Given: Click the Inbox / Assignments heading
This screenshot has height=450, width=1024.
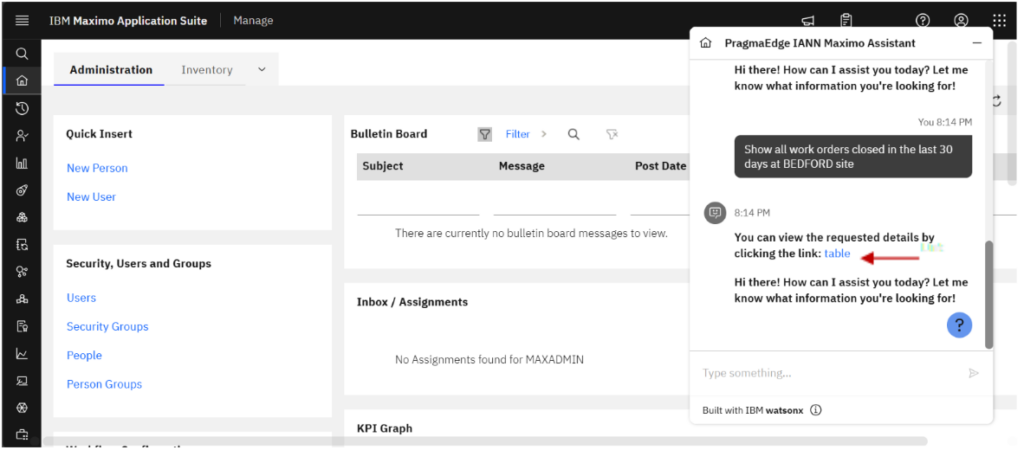Looking at the screenshot, I should pyautogui.click(x=412, y=302).
